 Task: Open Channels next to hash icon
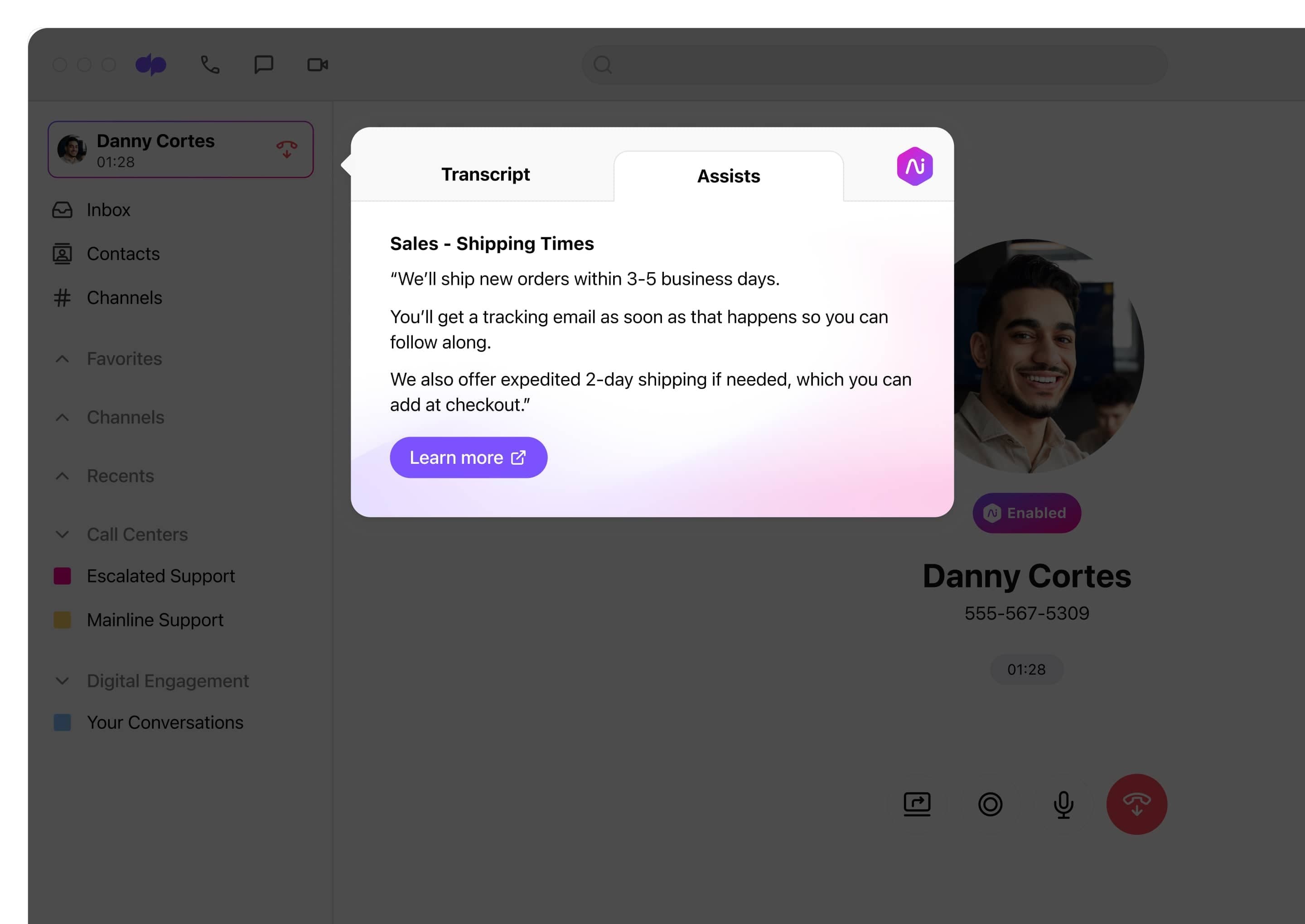point(124,298)
